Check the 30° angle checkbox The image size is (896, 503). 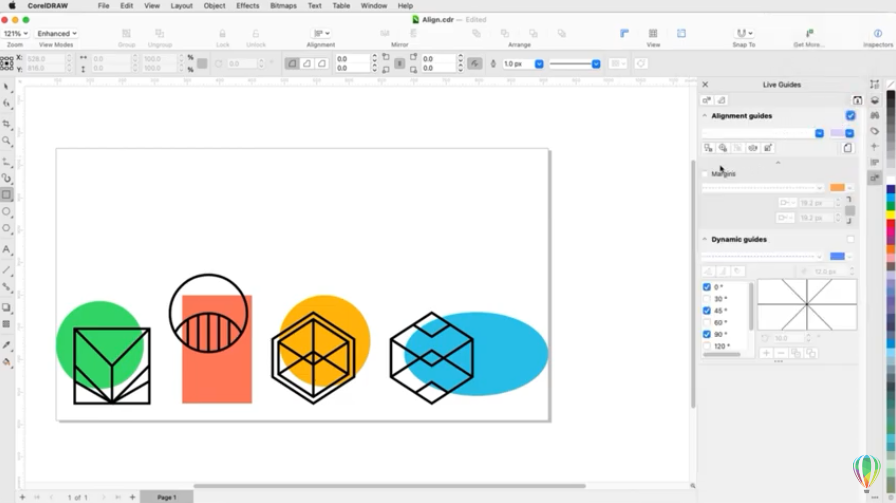(x=707, y=299)
